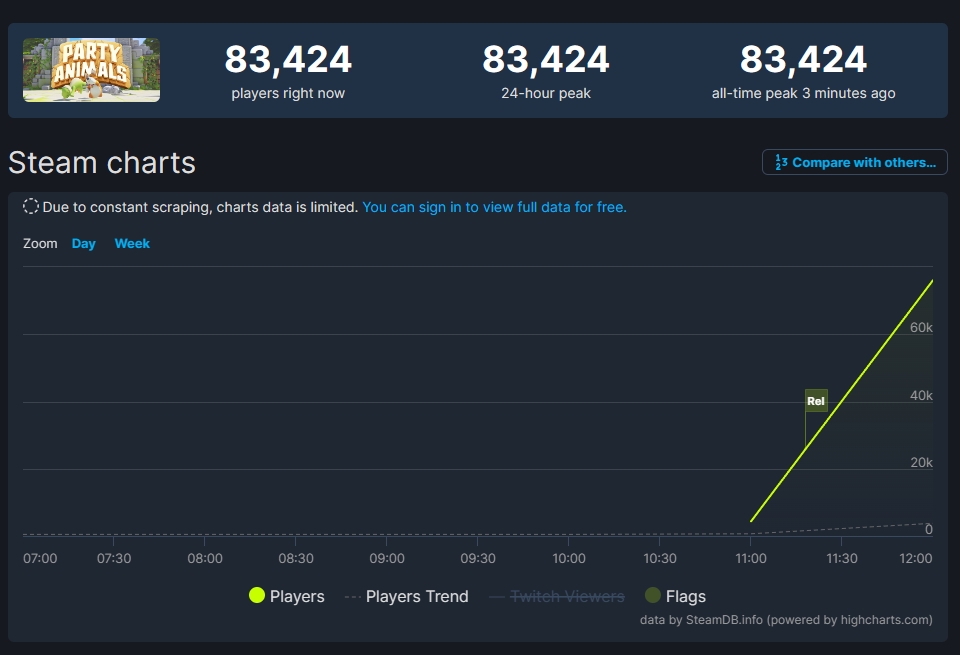Image resolution: width=960 pixels, height=655 pixels.
Task: Click the 11:00 start point of the players line
Action: click(x=752, y=520)
